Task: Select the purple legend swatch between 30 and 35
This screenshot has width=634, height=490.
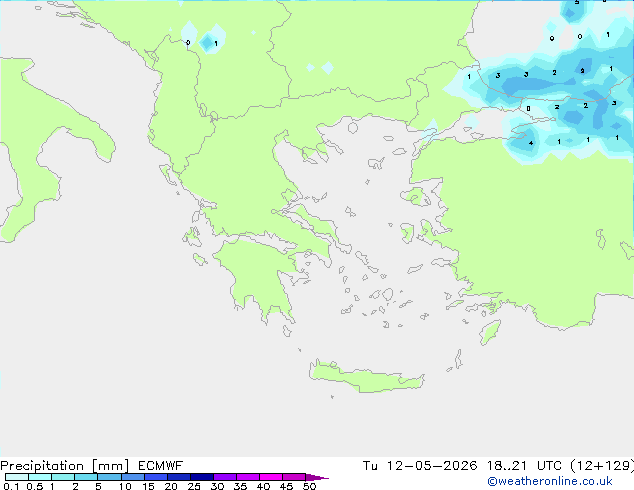Action: (225, 477)
